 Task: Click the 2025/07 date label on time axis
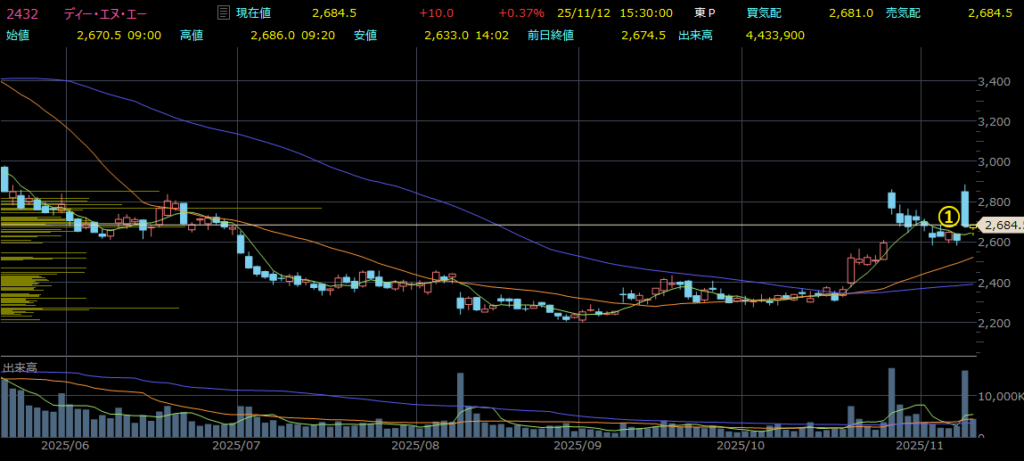coord(237,448)
